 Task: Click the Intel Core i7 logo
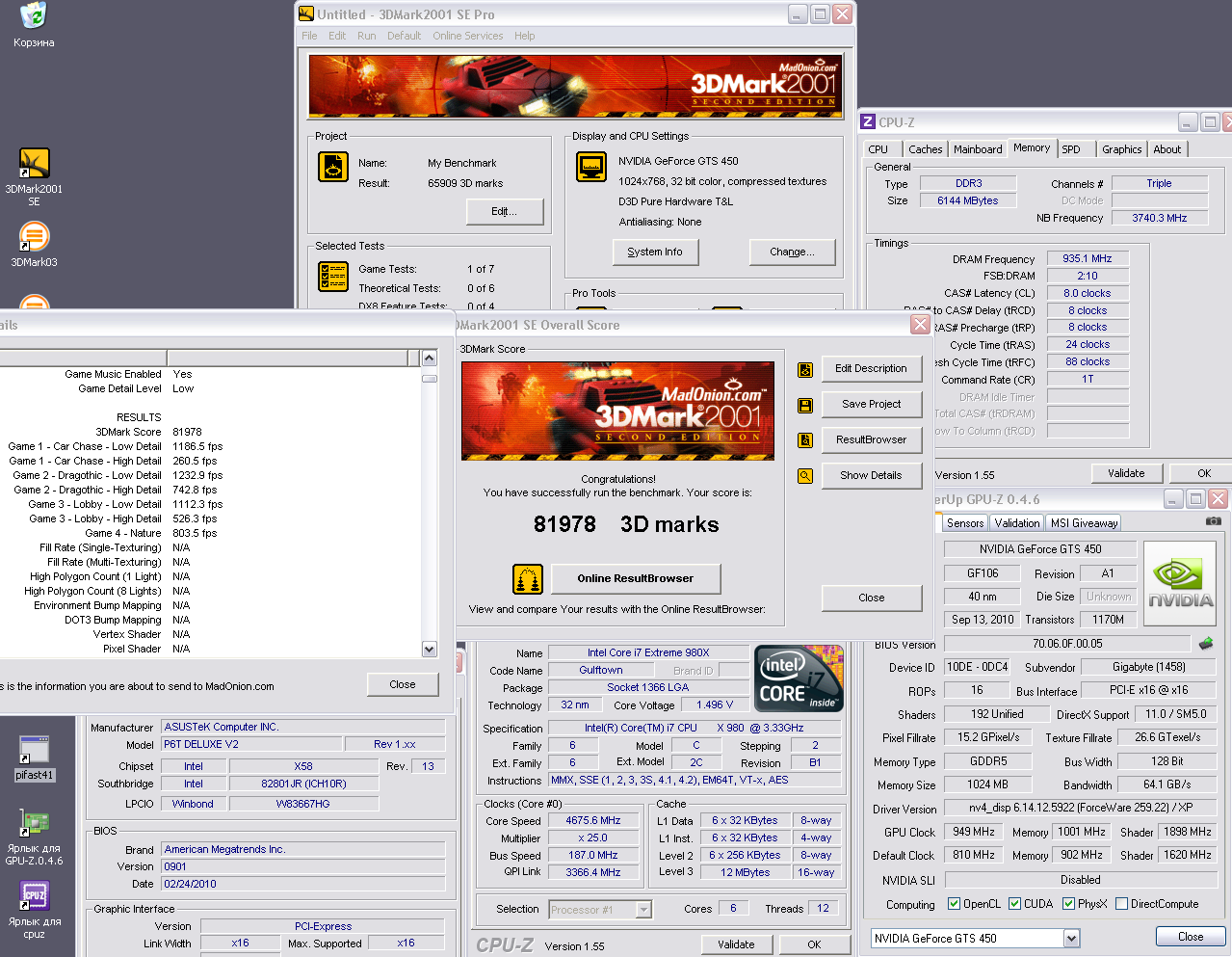(x=799, y=678)
